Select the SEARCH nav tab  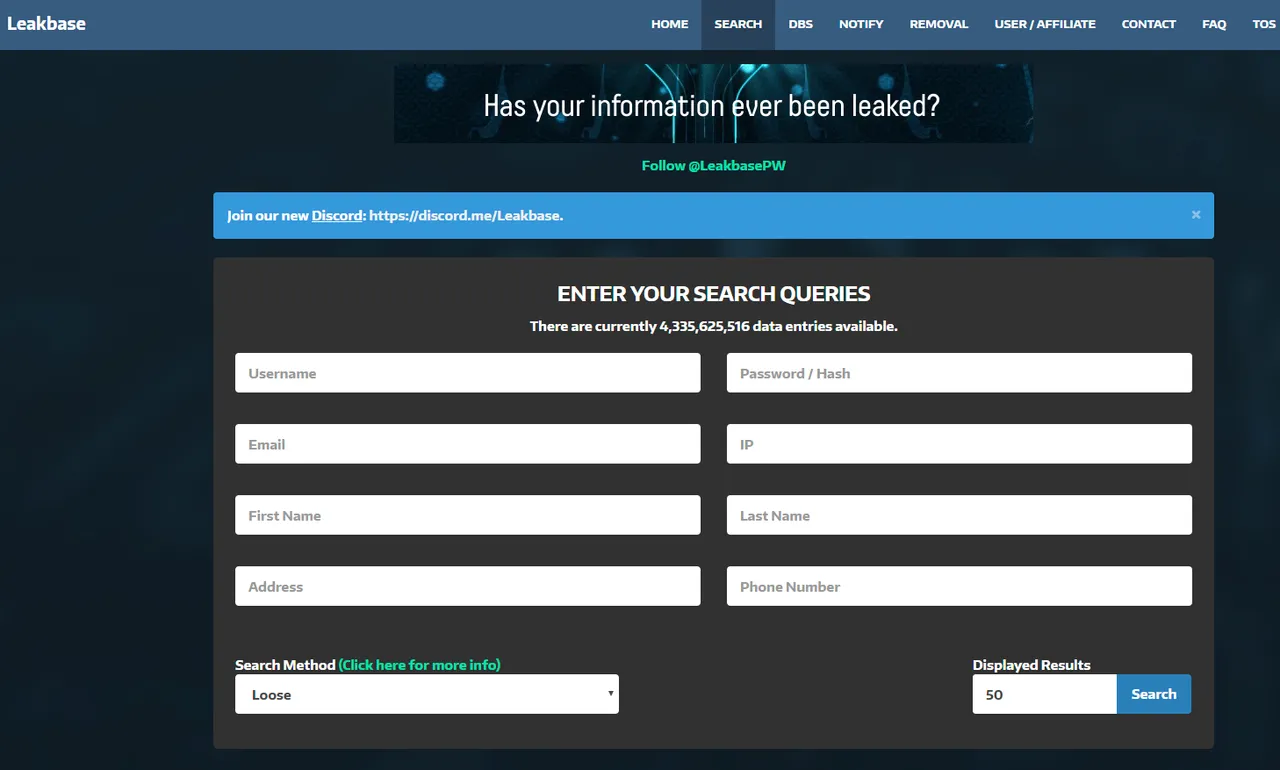[x=738, y=24]
